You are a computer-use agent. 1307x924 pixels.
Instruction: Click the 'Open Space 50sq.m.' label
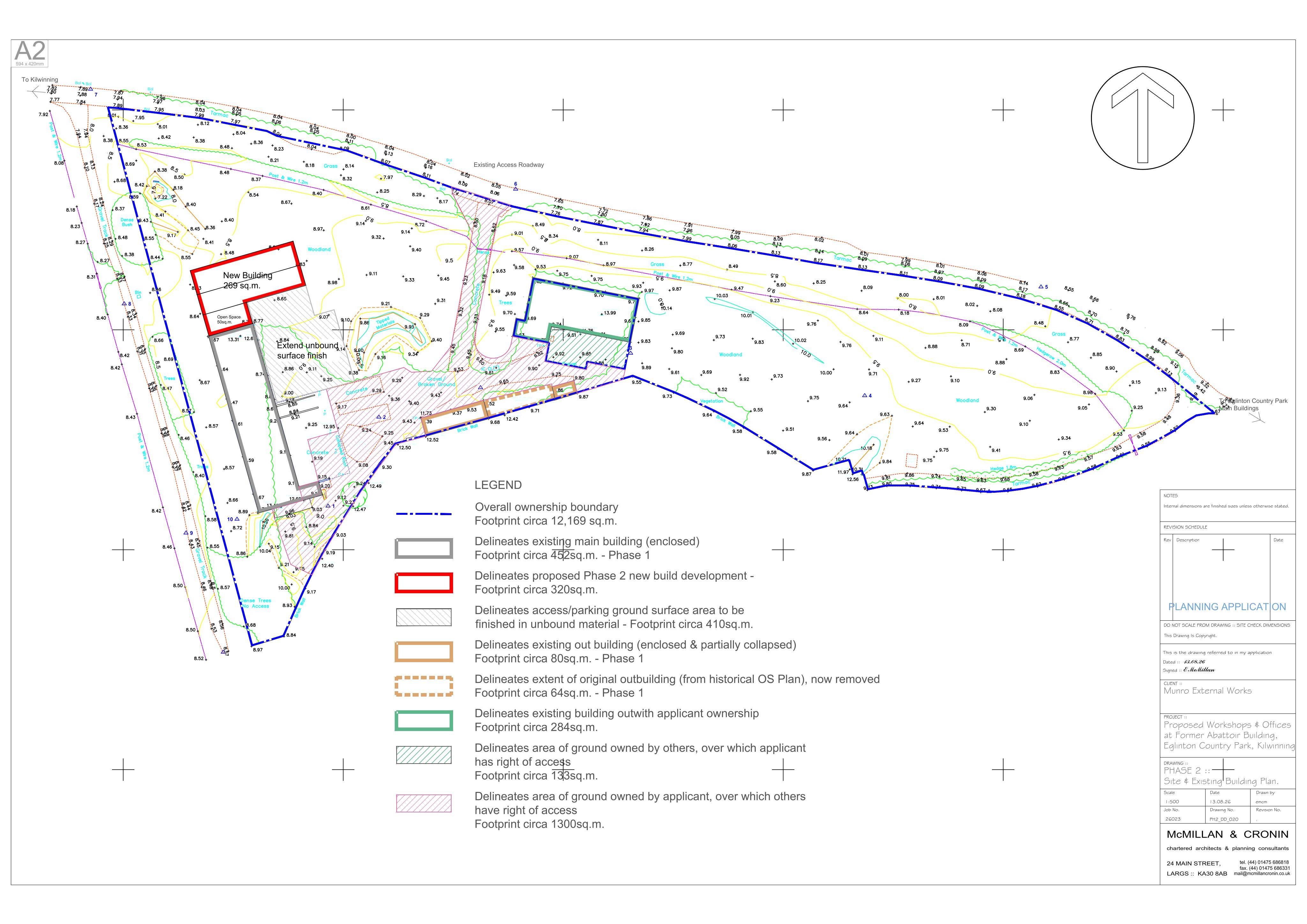point(229,319)
